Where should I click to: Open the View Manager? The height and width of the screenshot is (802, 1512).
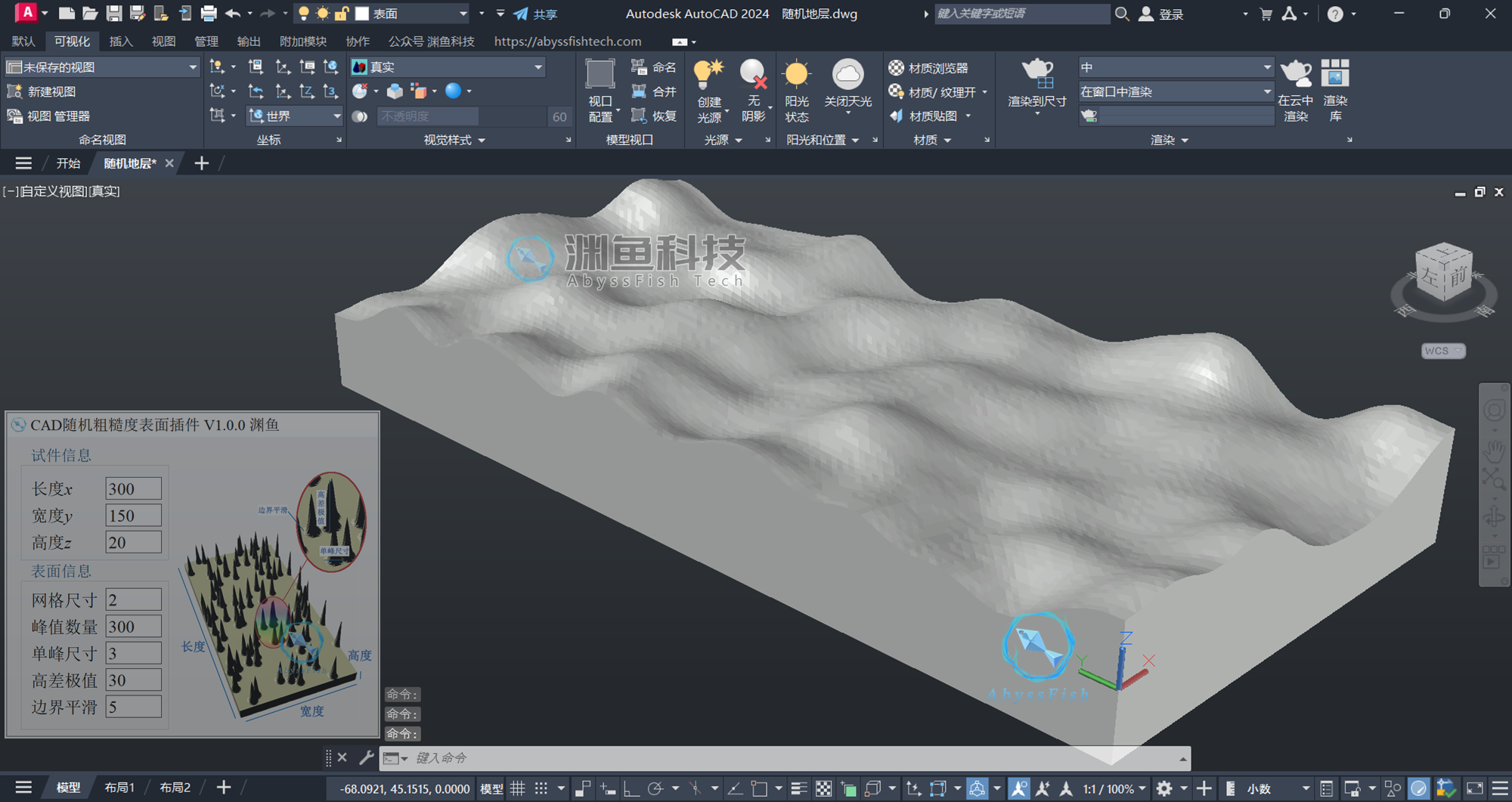48,116
